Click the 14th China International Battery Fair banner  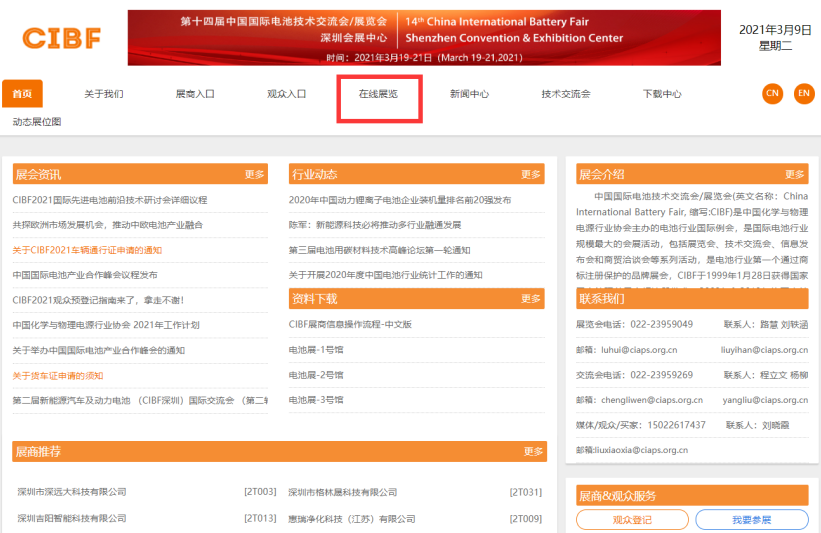pyautogui.click(x=424, y=38)
